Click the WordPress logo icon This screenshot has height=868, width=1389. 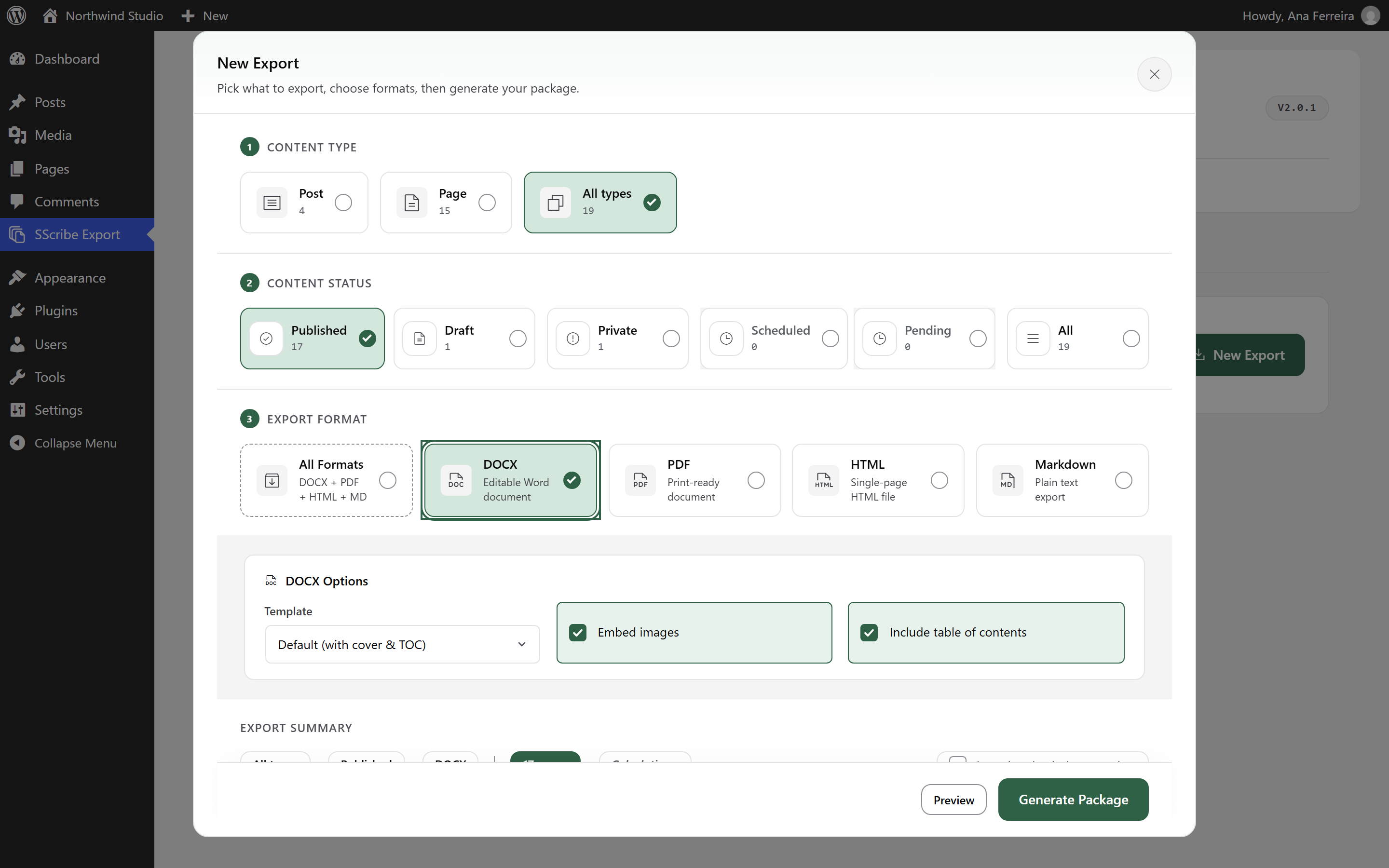(17, 15)
